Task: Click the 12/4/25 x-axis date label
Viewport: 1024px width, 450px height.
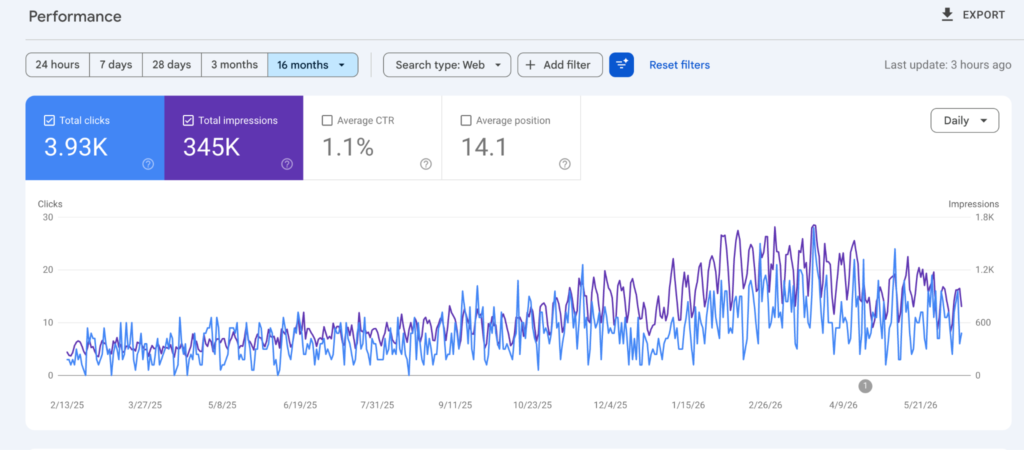Action: tap(611, 405)
